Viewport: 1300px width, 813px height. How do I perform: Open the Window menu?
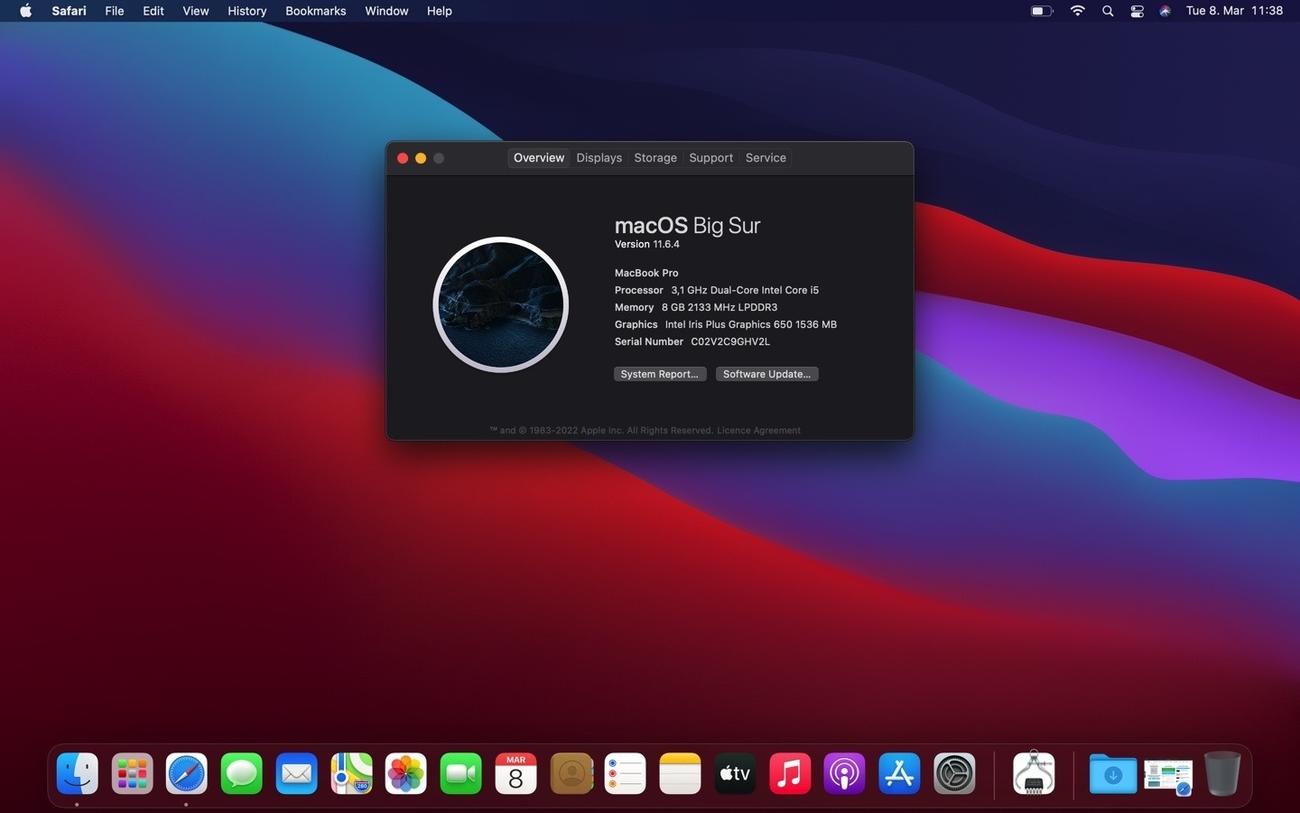(387, 11)
